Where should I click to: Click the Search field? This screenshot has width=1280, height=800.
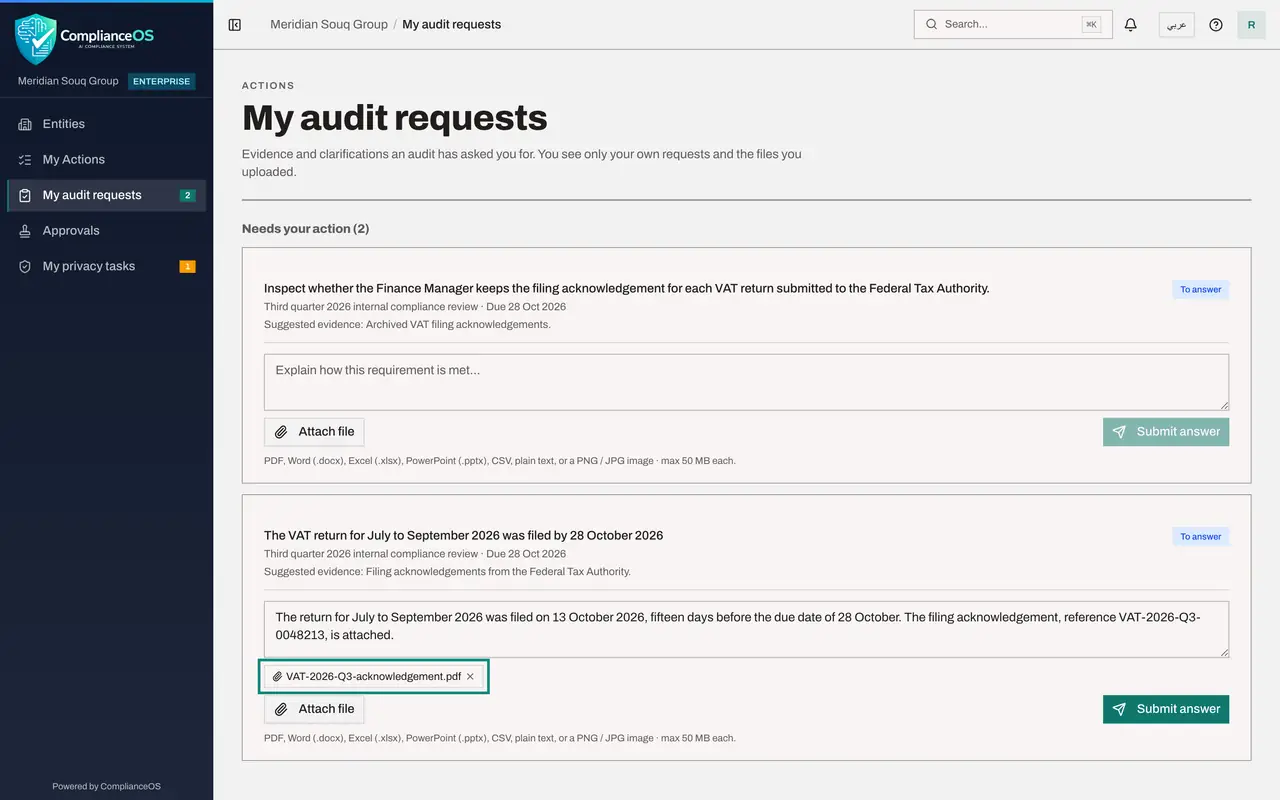[x=1013, y=25]
